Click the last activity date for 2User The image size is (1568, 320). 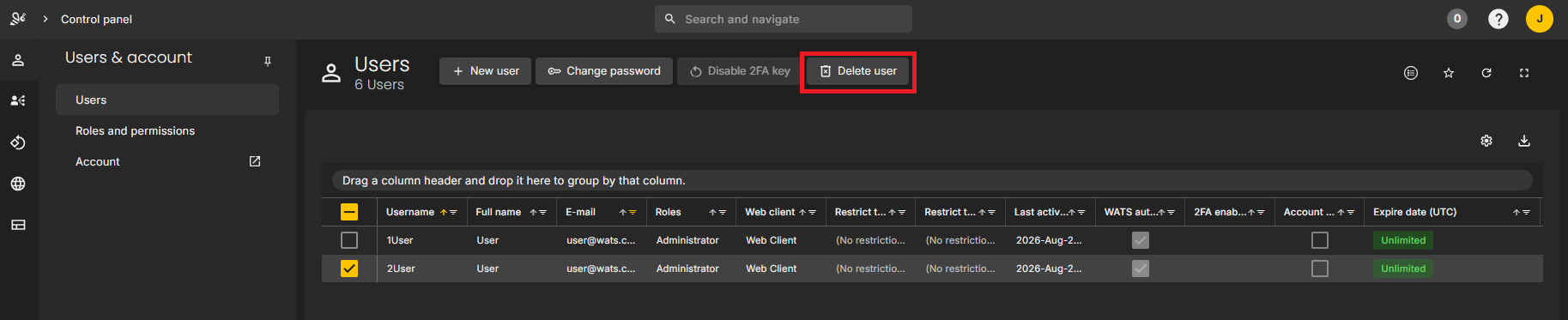tap(1049, 269)
